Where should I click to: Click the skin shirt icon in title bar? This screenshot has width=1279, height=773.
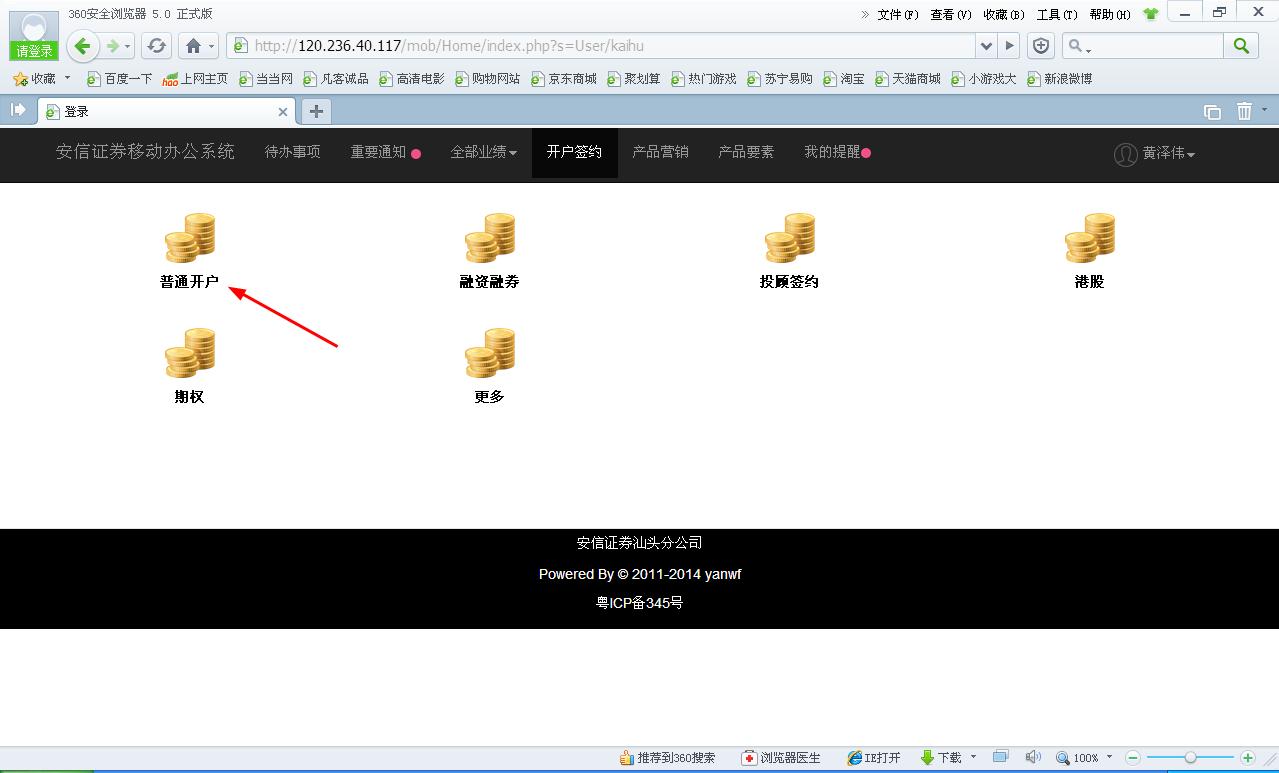coord(1151,14)
